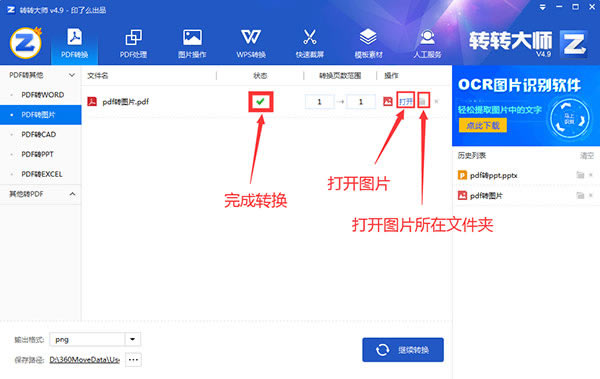The height and width of the screenshot is (379, 600).
Task: Select the WPS转换 tab
Action: click(x=251, y=44)
